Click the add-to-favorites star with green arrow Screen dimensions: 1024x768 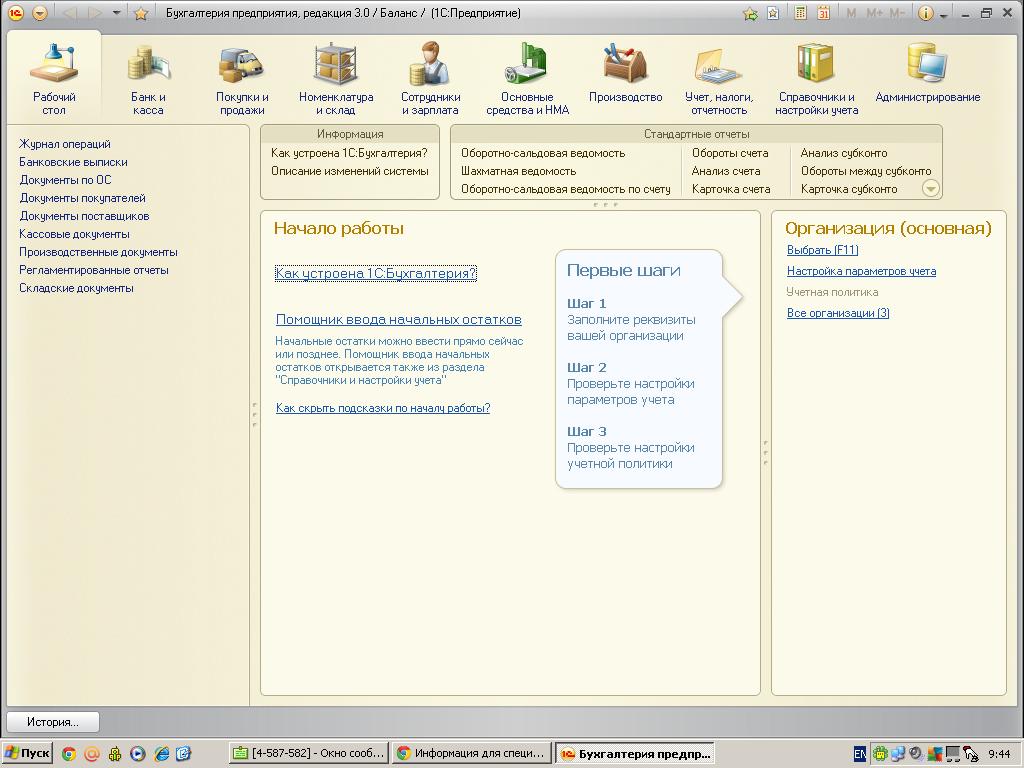point(750,13)
